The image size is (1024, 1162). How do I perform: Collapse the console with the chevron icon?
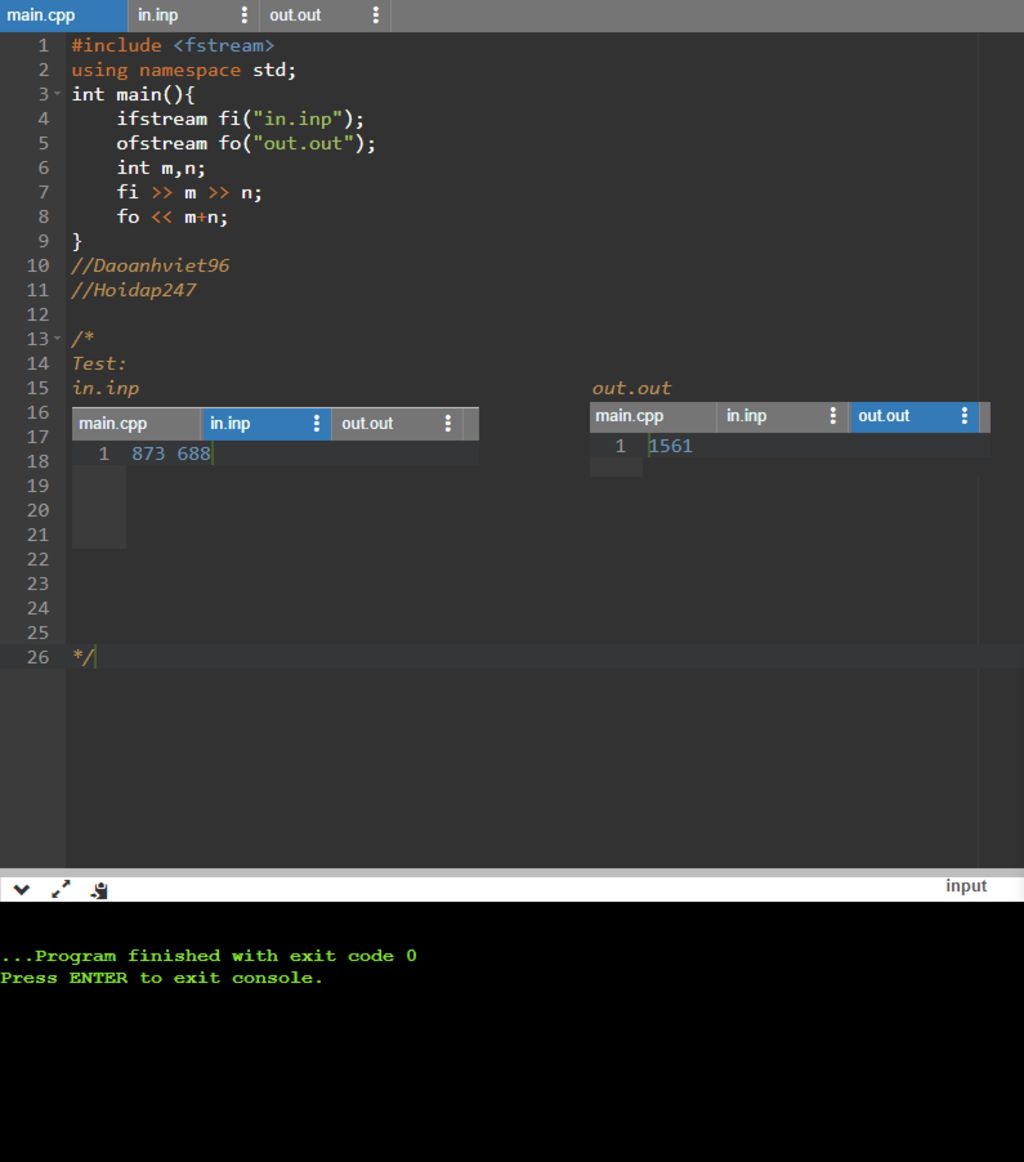(x=21, y=889)
